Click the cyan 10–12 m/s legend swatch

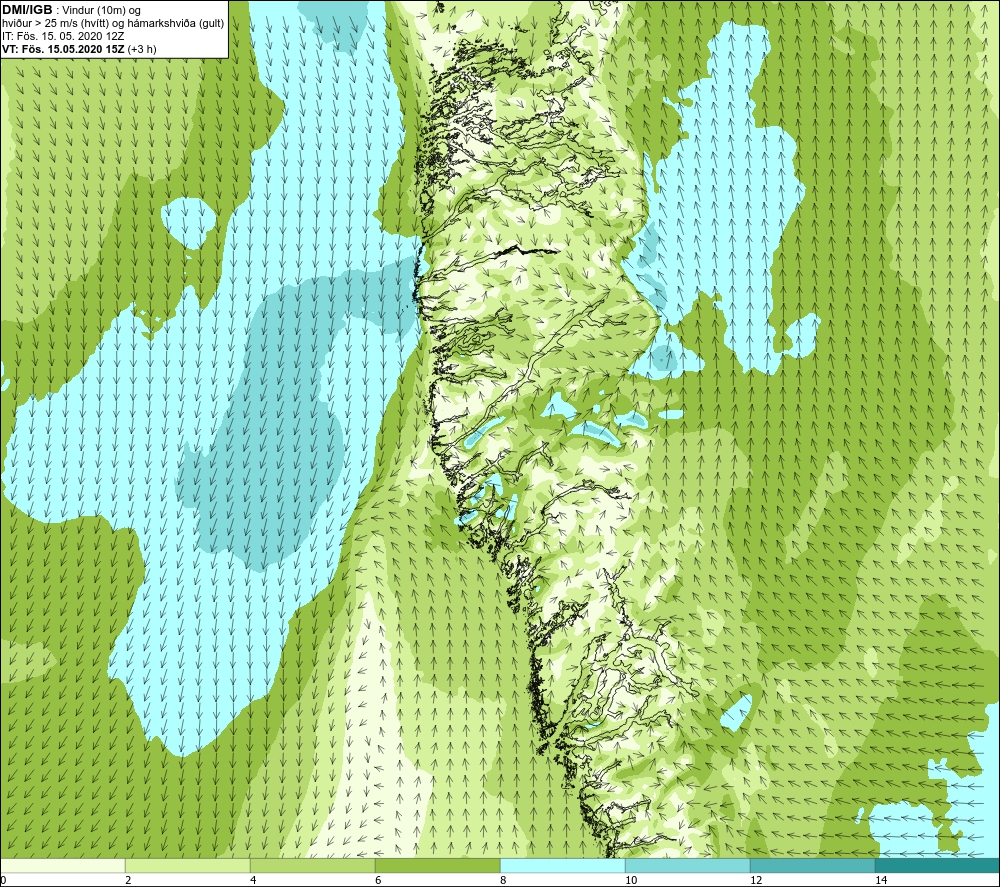tap(688, 866)
